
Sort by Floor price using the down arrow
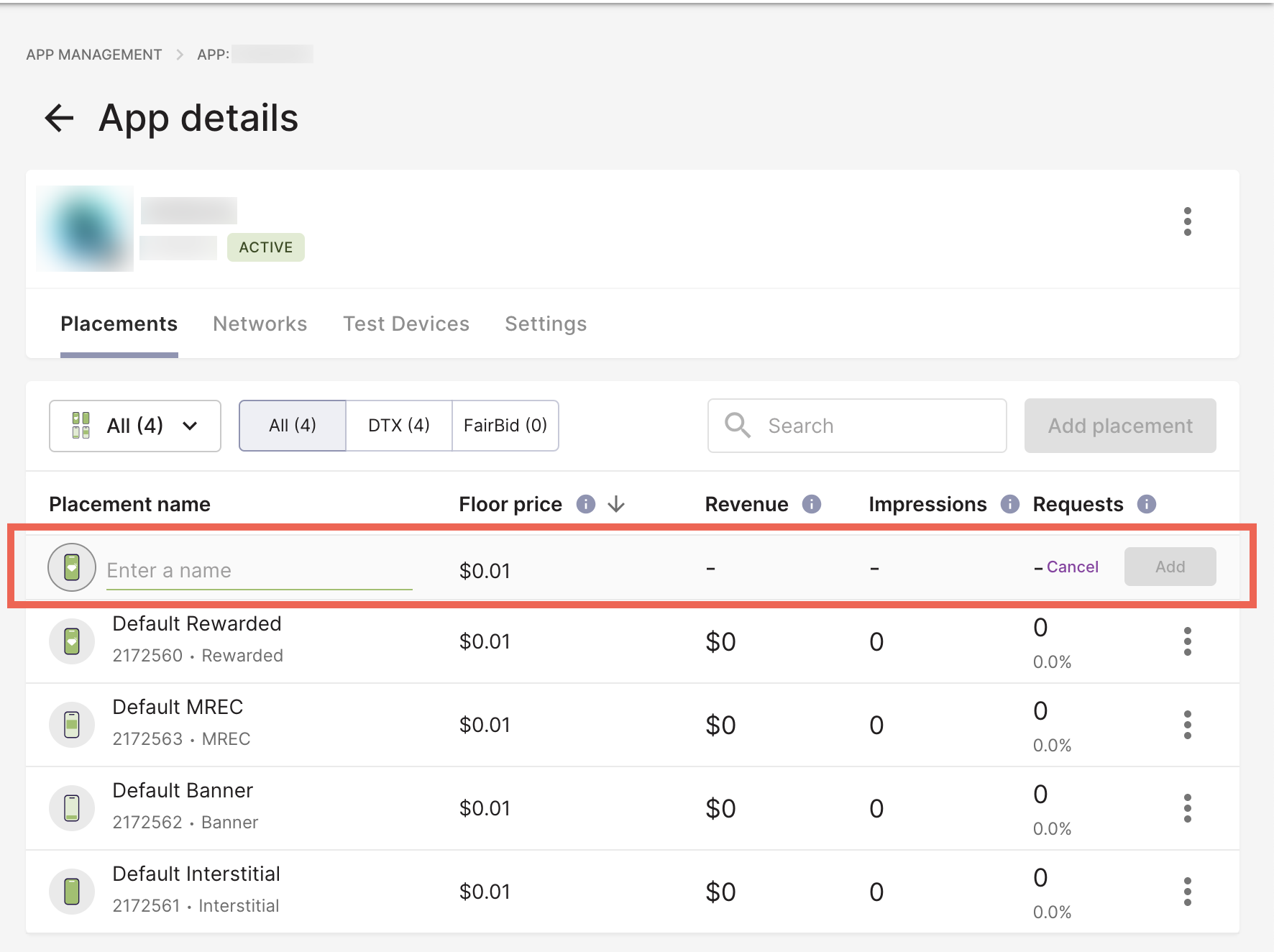[616, 504]
